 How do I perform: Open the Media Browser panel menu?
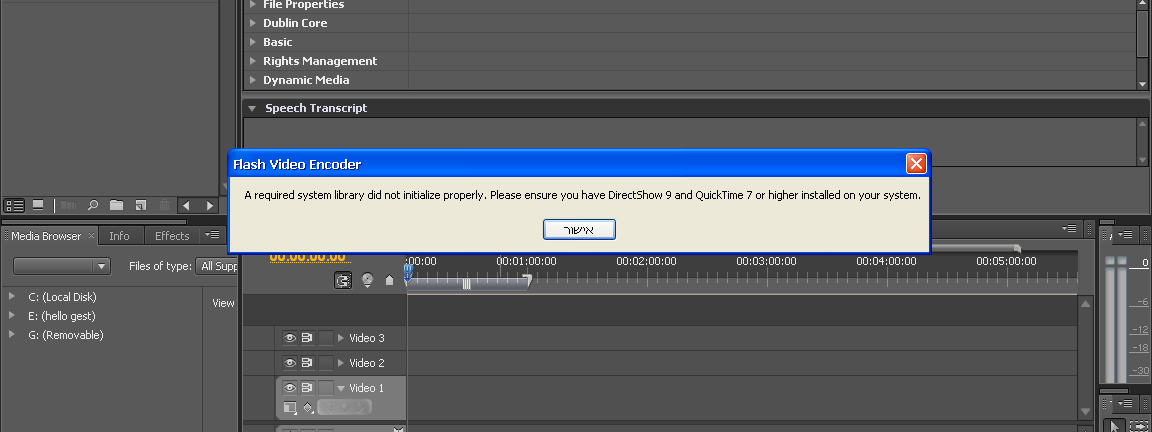coord(212,235)
